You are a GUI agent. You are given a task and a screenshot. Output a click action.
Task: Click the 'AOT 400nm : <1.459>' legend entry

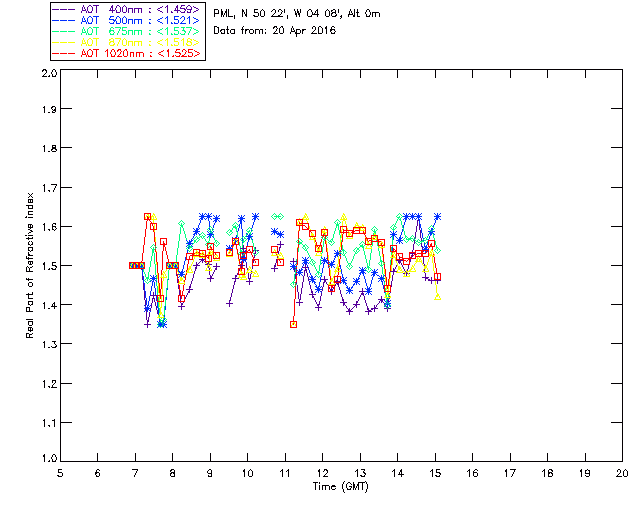tap(127, 9)
